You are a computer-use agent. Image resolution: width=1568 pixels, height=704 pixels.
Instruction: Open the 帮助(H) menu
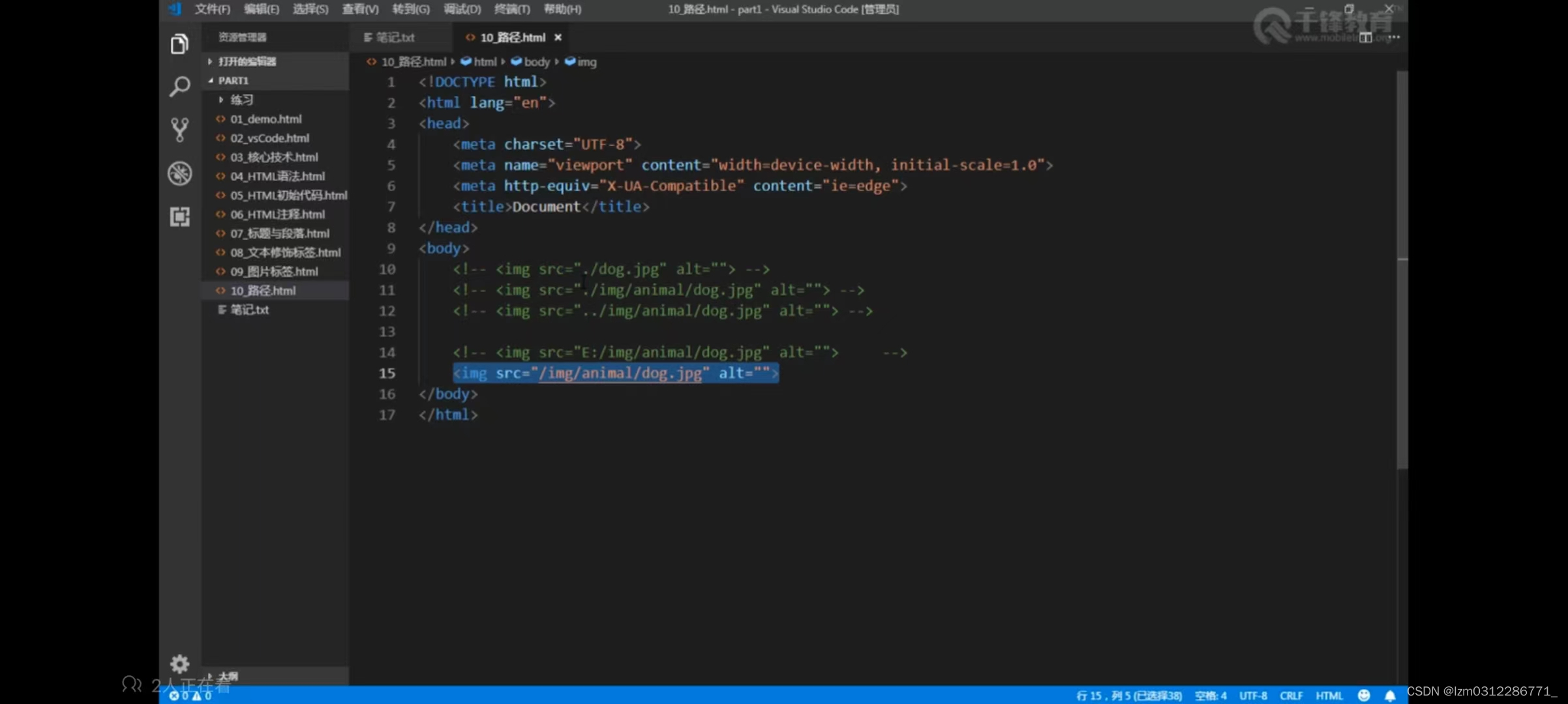click(562, 9)
